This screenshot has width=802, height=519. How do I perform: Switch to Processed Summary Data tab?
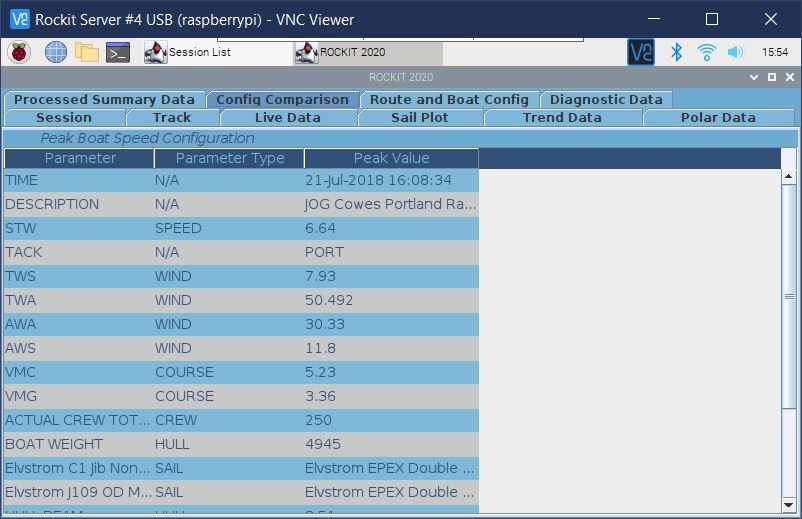click(x=104, y=99)
